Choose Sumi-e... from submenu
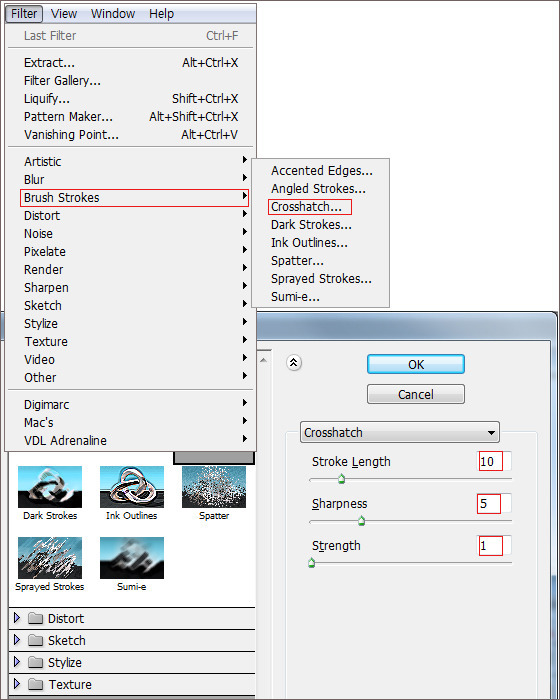Image resolution: width=560 pixels, height=700 pixels. click(321, 296)
